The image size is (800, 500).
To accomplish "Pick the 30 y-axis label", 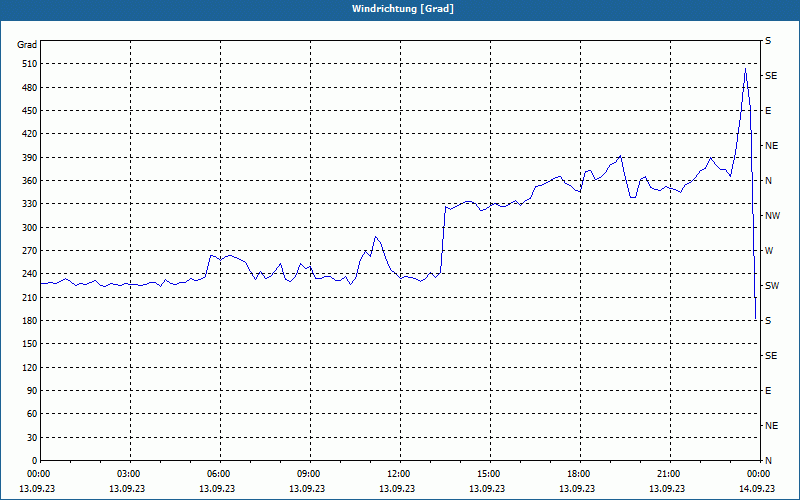I will click(32, 437).
